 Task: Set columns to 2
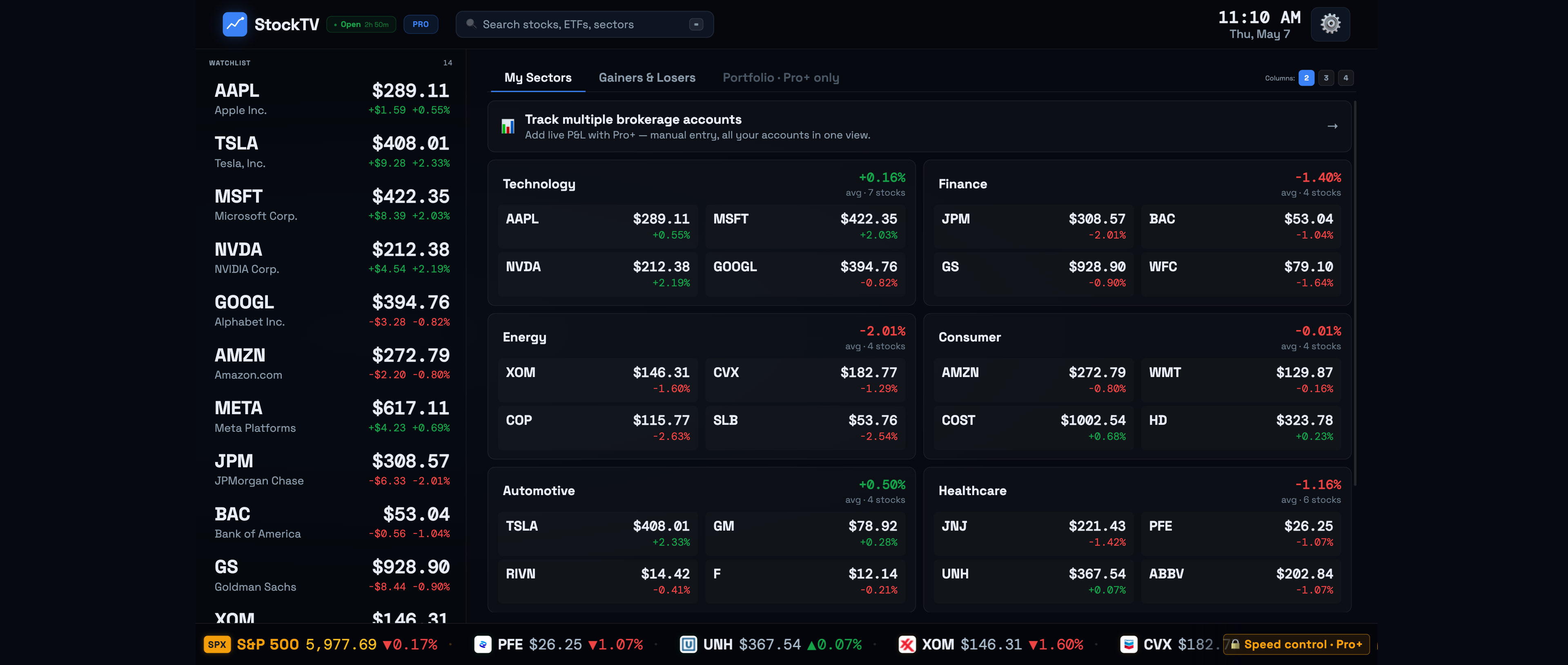point(1306,78)
